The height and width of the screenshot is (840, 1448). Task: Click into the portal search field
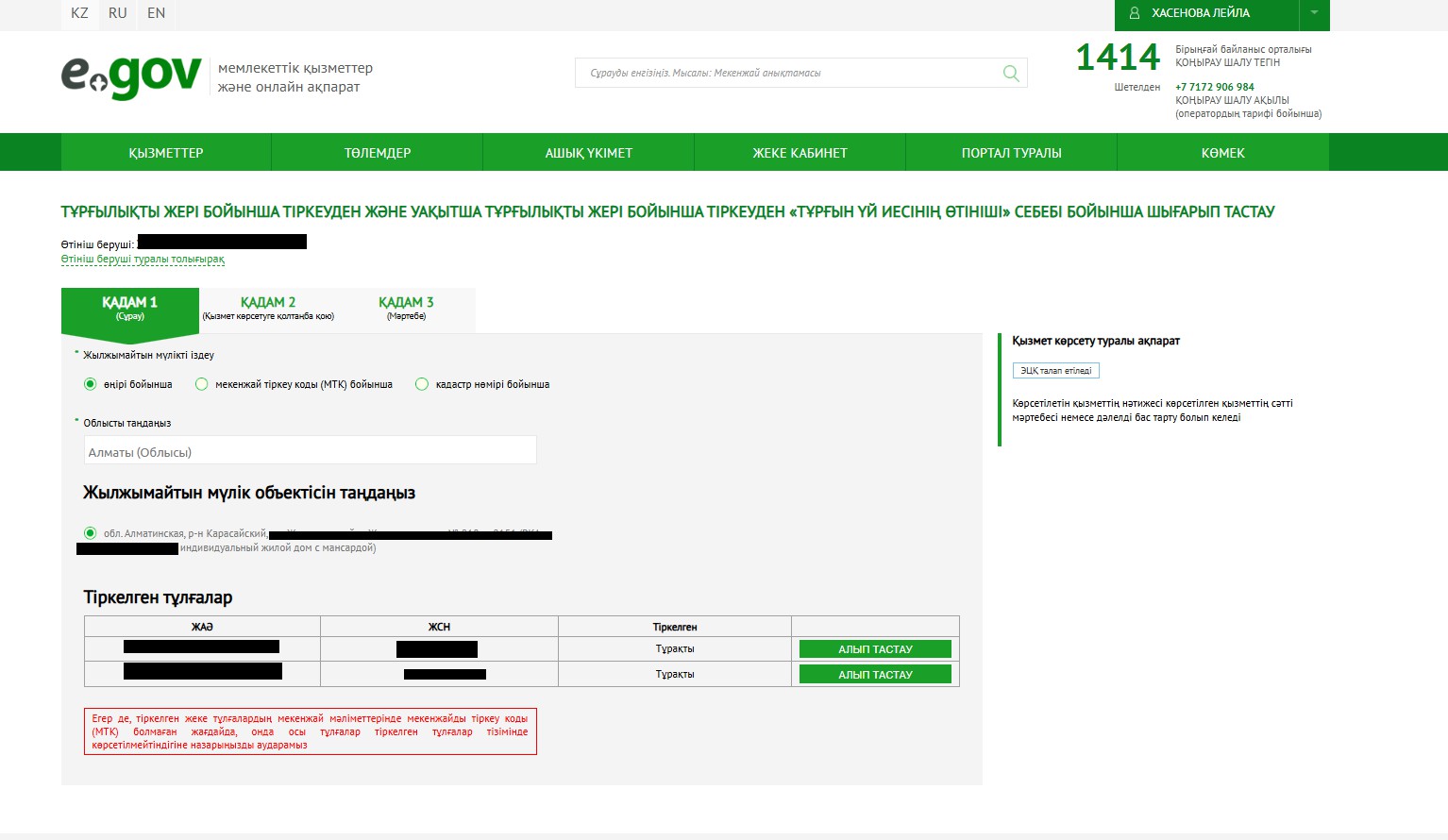click(x=788, y=74)
